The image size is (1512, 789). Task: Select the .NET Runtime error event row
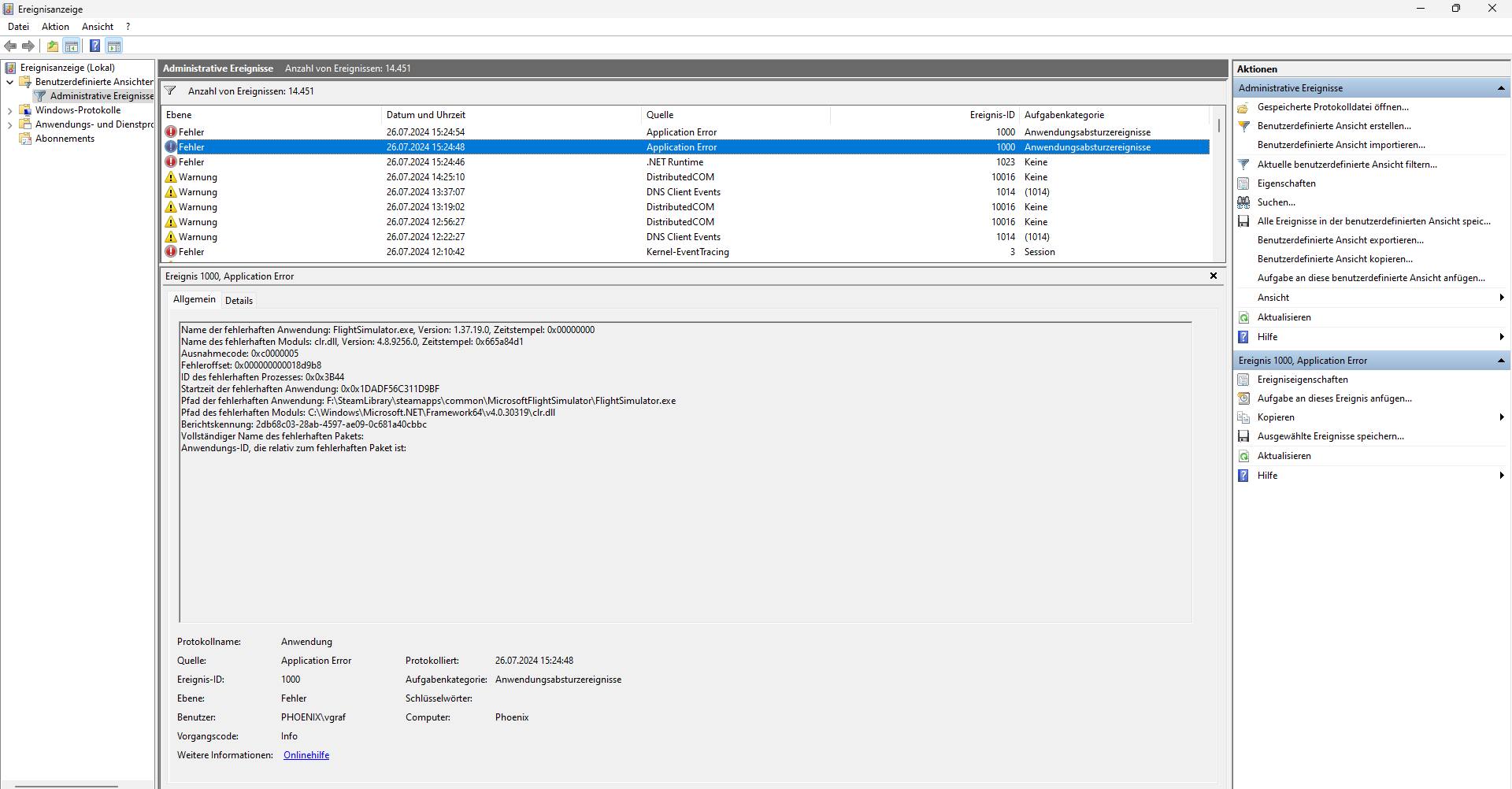[x=685, y=162]
